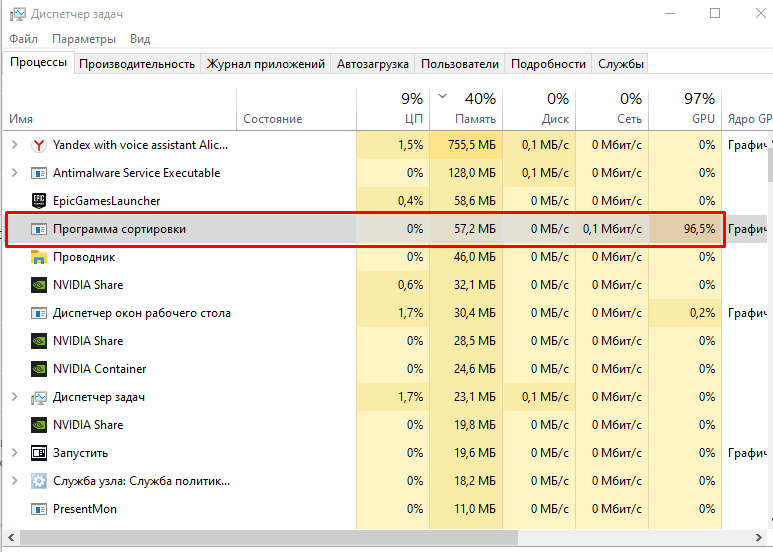Click the 18,2 МБ memory cell
Screen dimensions: 773x552
466,481
